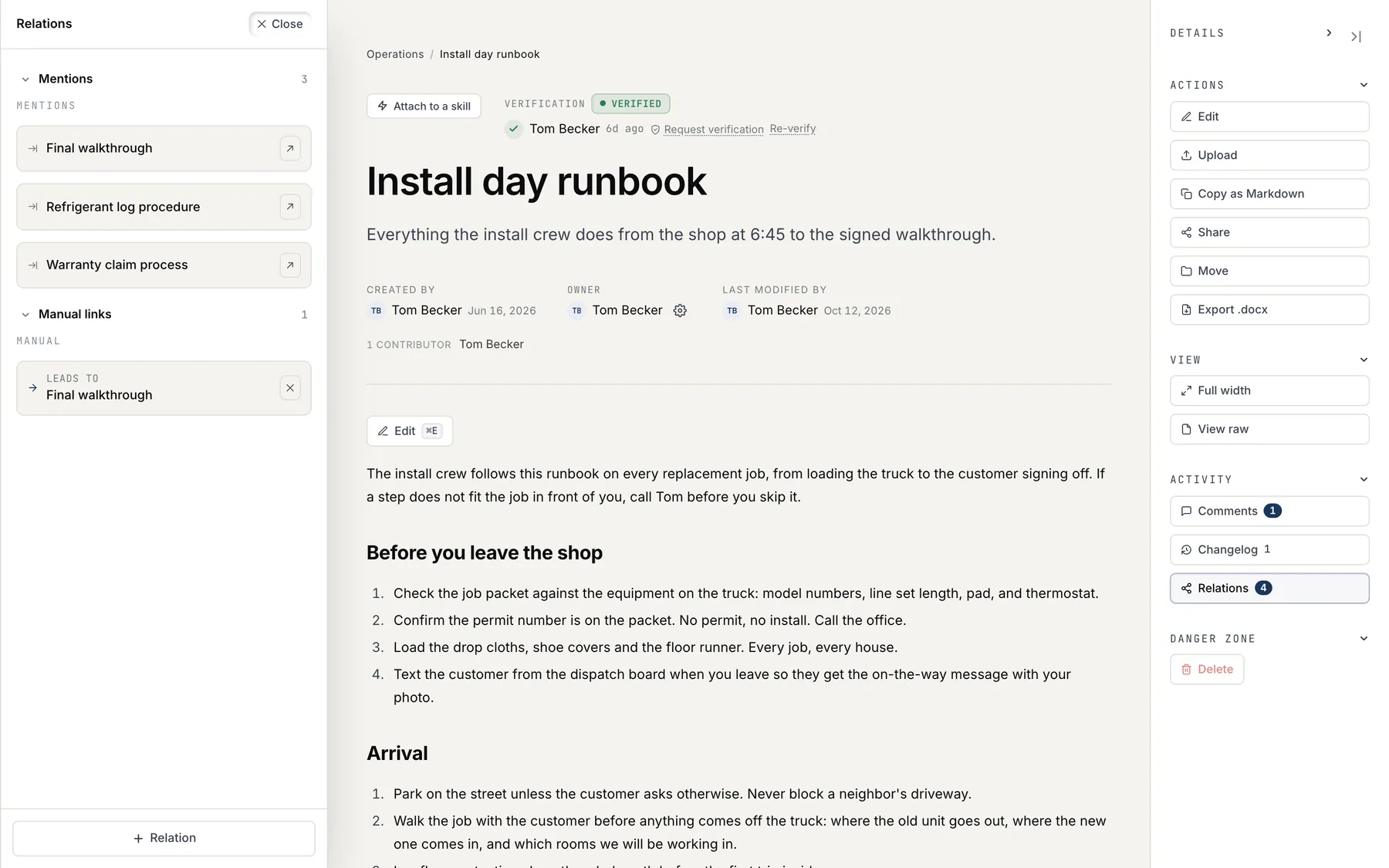Viewport: 1389px width, 868px height.
Task: Click the green verified checkmark by Tom Becker
Action: (514, 129)
